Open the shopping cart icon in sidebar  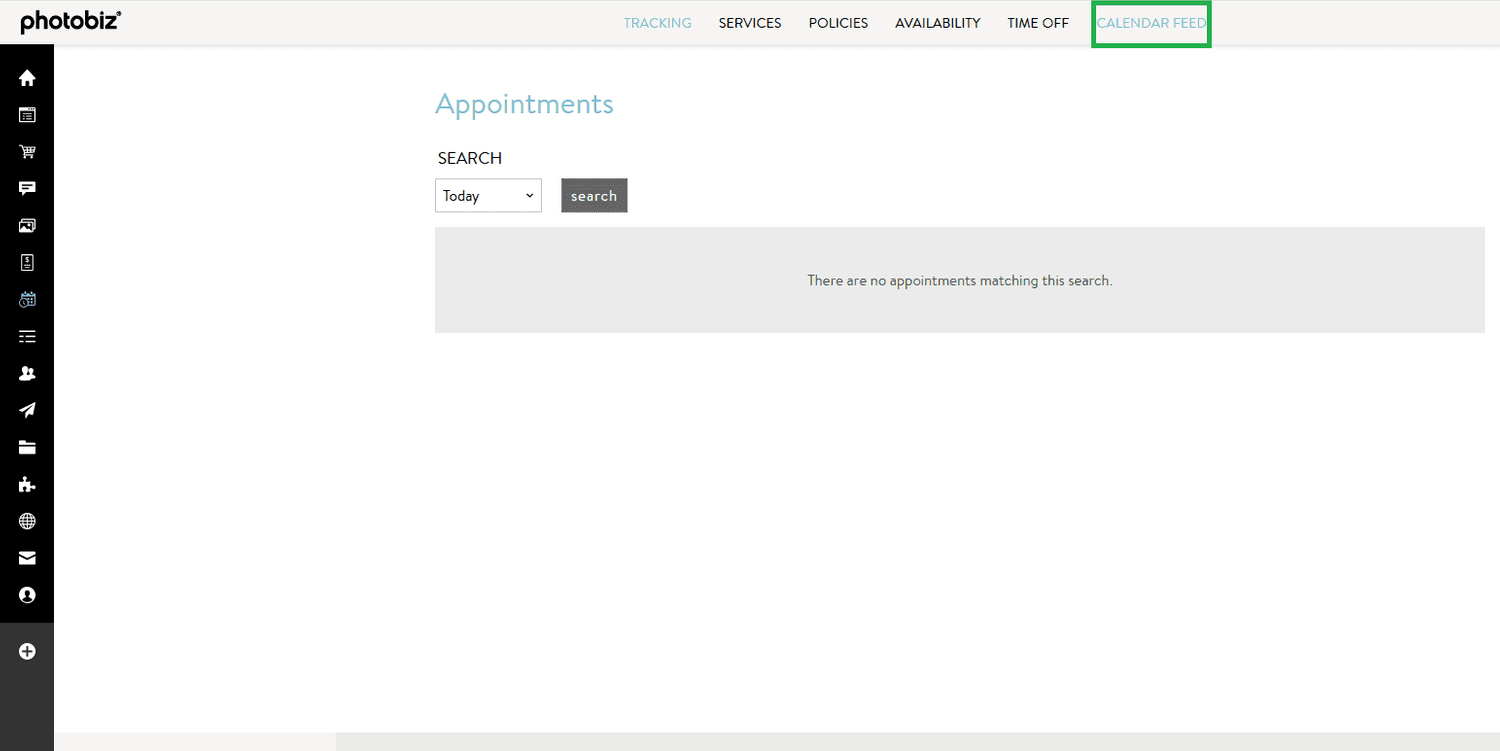[27, 152]
